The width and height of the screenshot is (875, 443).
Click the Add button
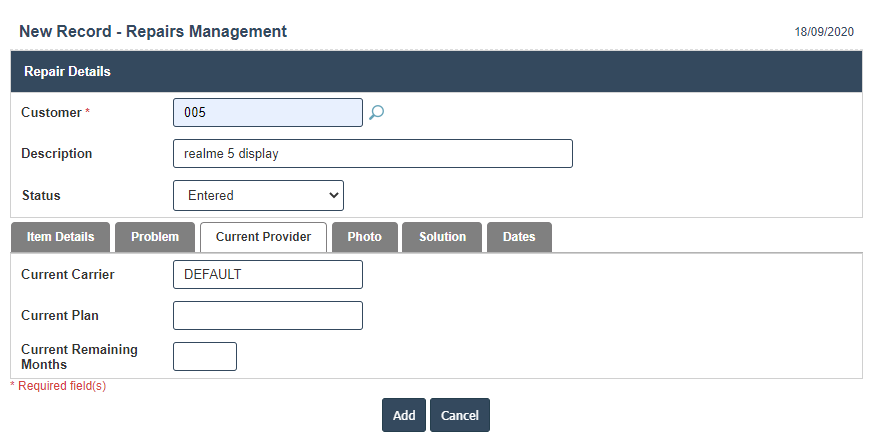coord(404,415)
